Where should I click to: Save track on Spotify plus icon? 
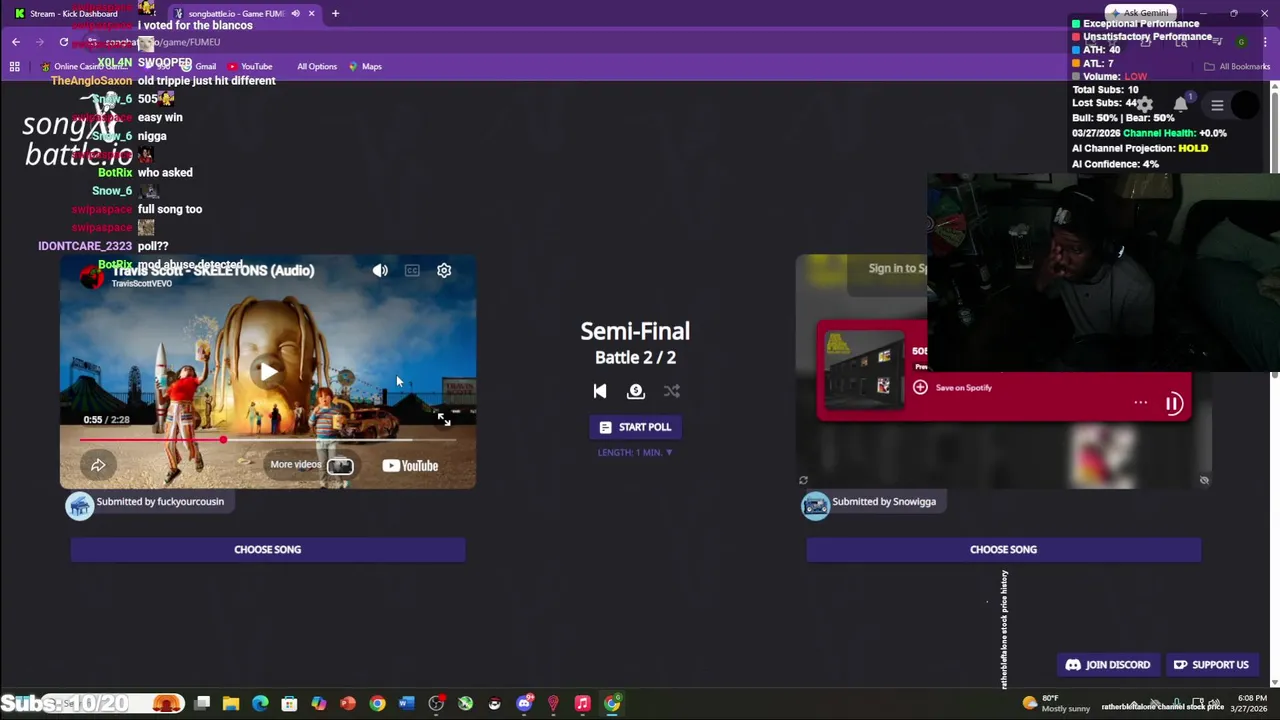pos(920,387)
